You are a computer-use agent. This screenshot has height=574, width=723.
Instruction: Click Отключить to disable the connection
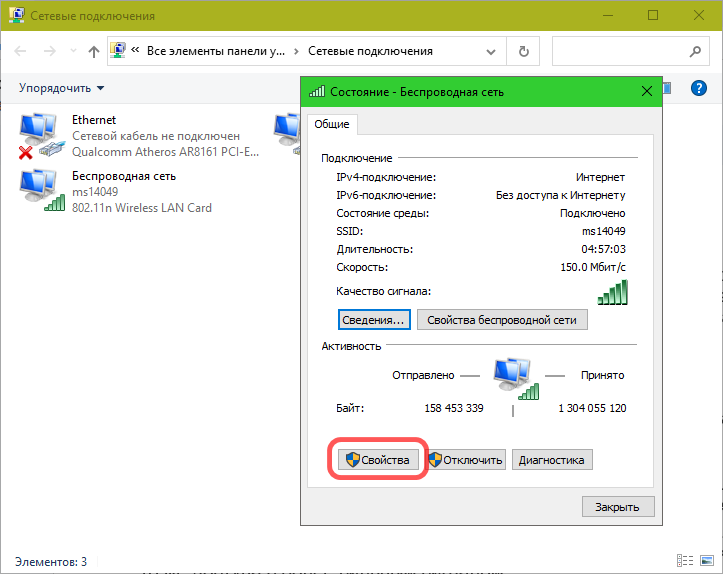pyautogui.click(x=467, y=460)
